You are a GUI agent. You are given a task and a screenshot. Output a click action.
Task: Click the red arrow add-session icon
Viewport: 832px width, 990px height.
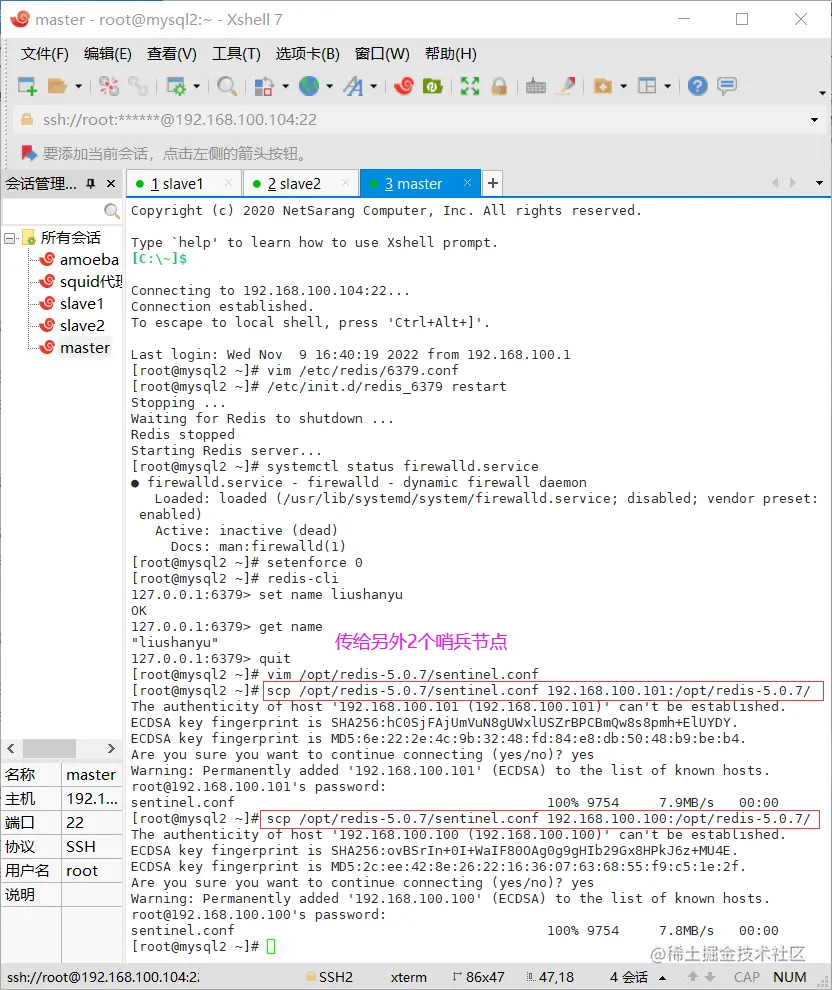29,153
